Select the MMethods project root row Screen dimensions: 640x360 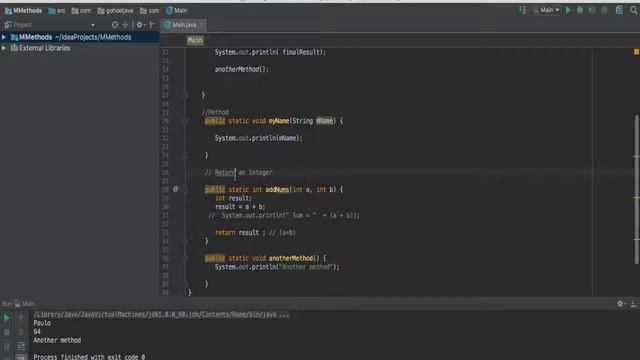pos(80,37)
